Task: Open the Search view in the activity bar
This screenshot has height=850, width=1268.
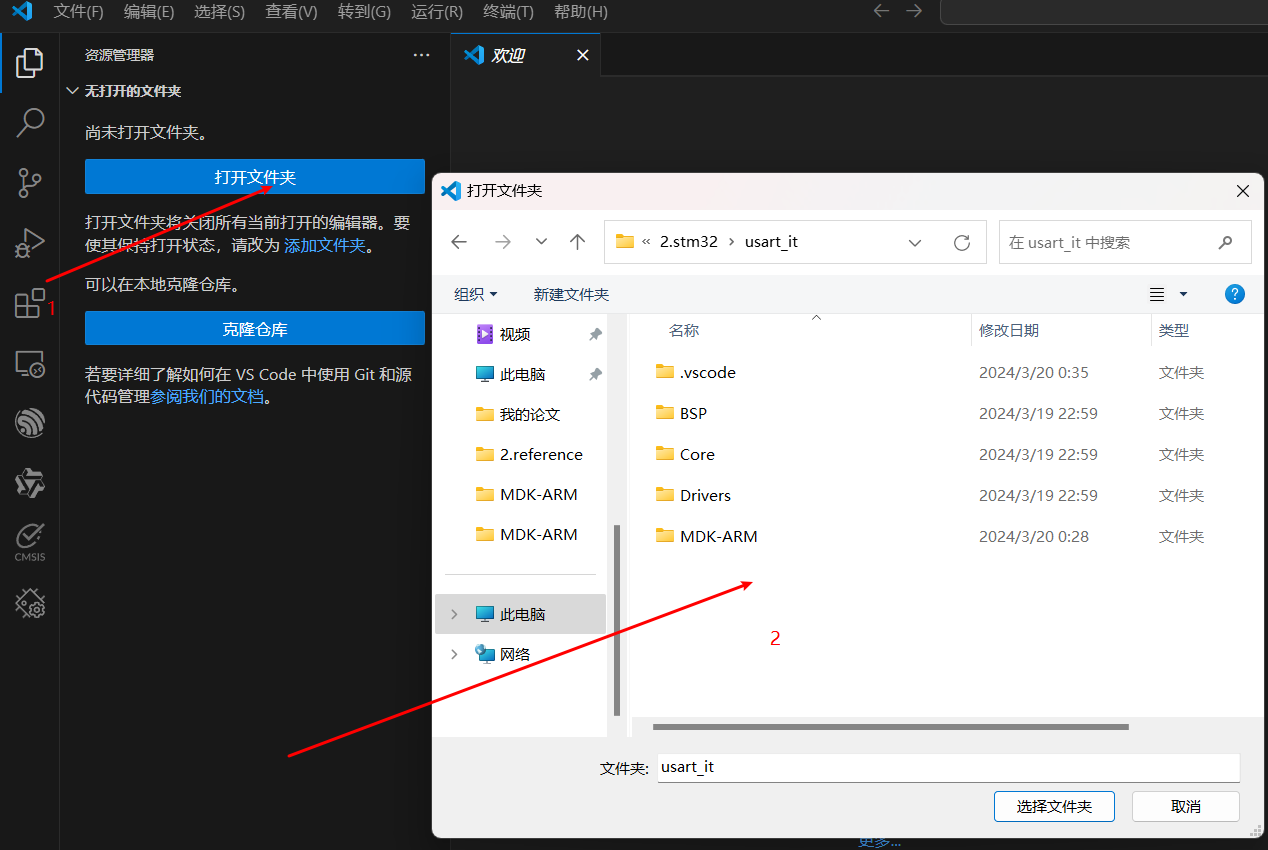Action: [29, 122]
